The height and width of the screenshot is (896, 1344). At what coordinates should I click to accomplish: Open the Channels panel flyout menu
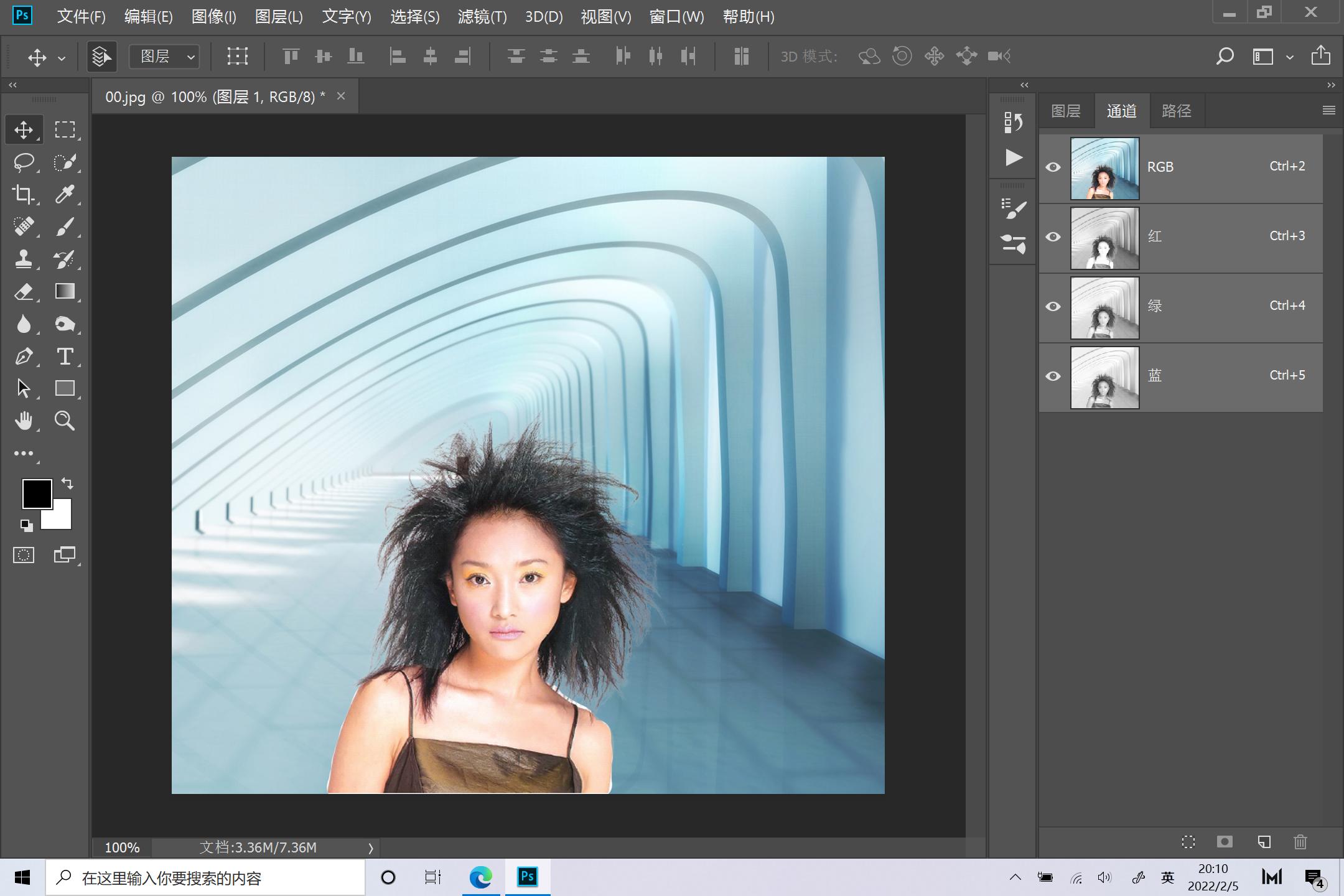(1328, 110)
